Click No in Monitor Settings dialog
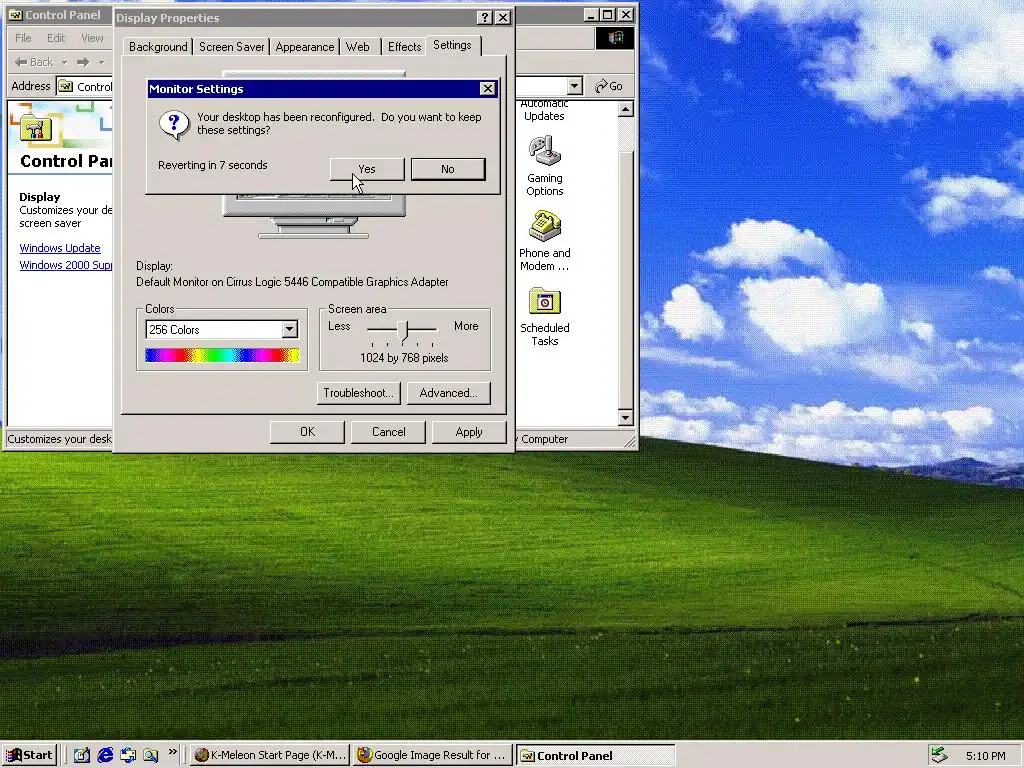The height and width of the screenshot is (768, 1024). tap(448, 169)
